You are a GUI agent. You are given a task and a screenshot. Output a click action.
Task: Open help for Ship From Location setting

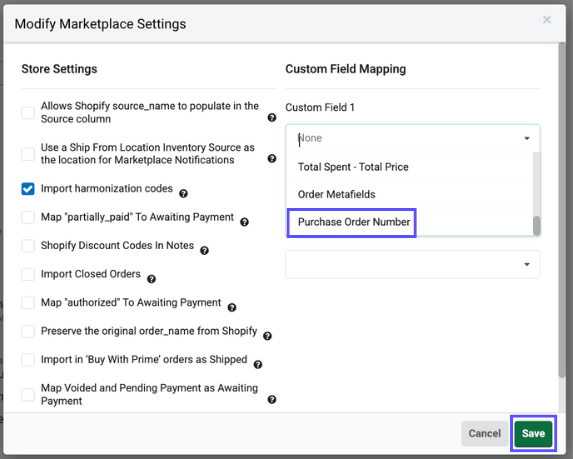click(272, 159)
